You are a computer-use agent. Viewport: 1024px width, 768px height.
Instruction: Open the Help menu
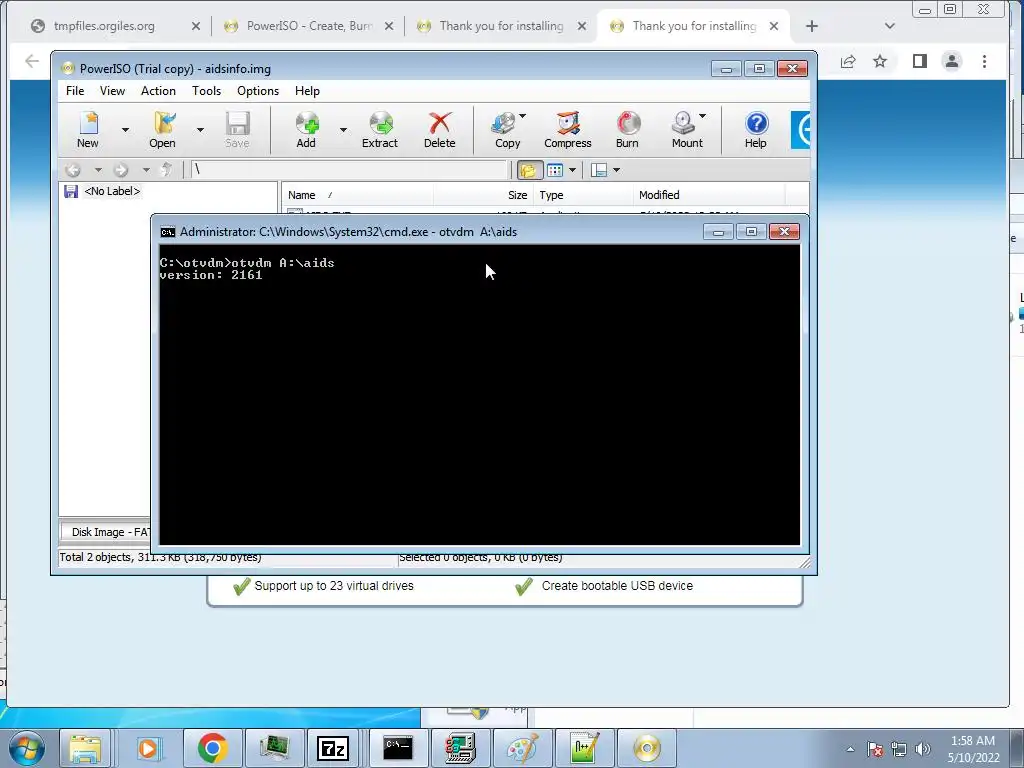307,91
